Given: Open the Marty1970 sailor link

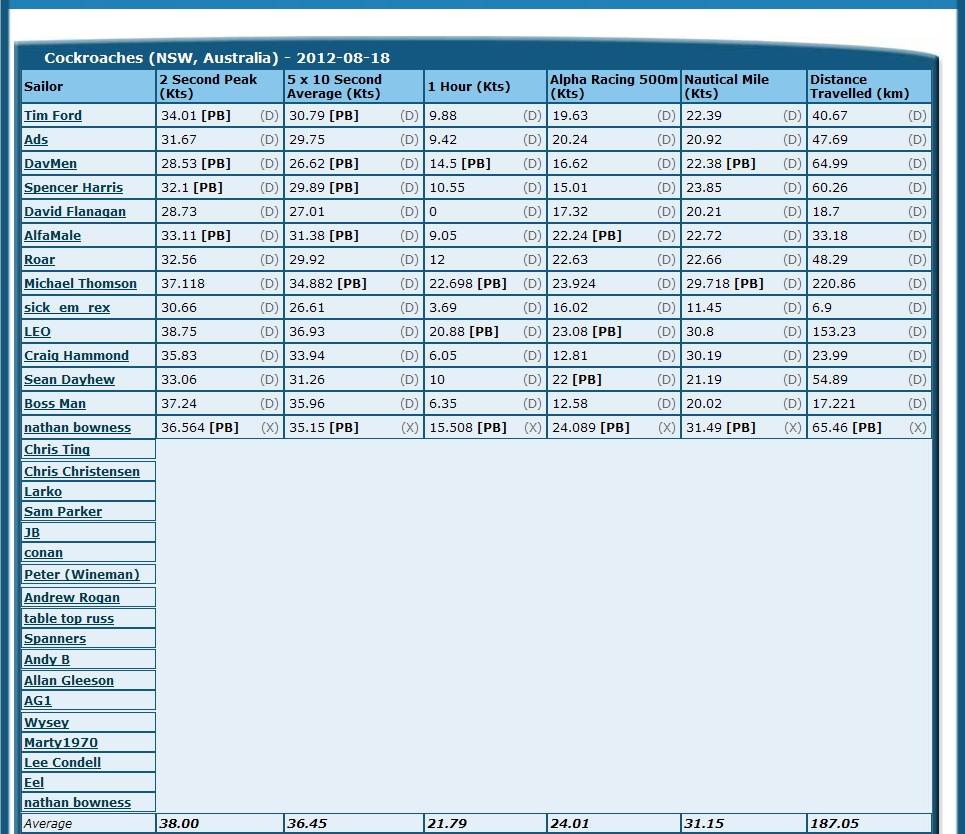Looking at the screenshot, I should (x=61, y=743).
